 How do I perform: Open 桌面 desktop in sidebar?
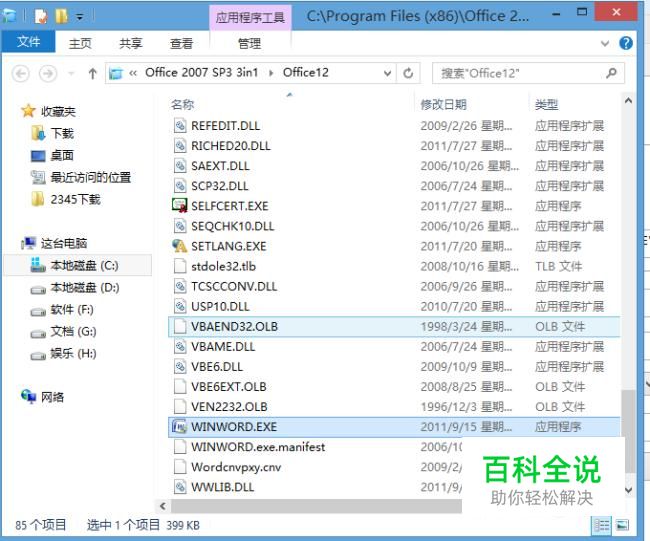(x=53, y=155)
